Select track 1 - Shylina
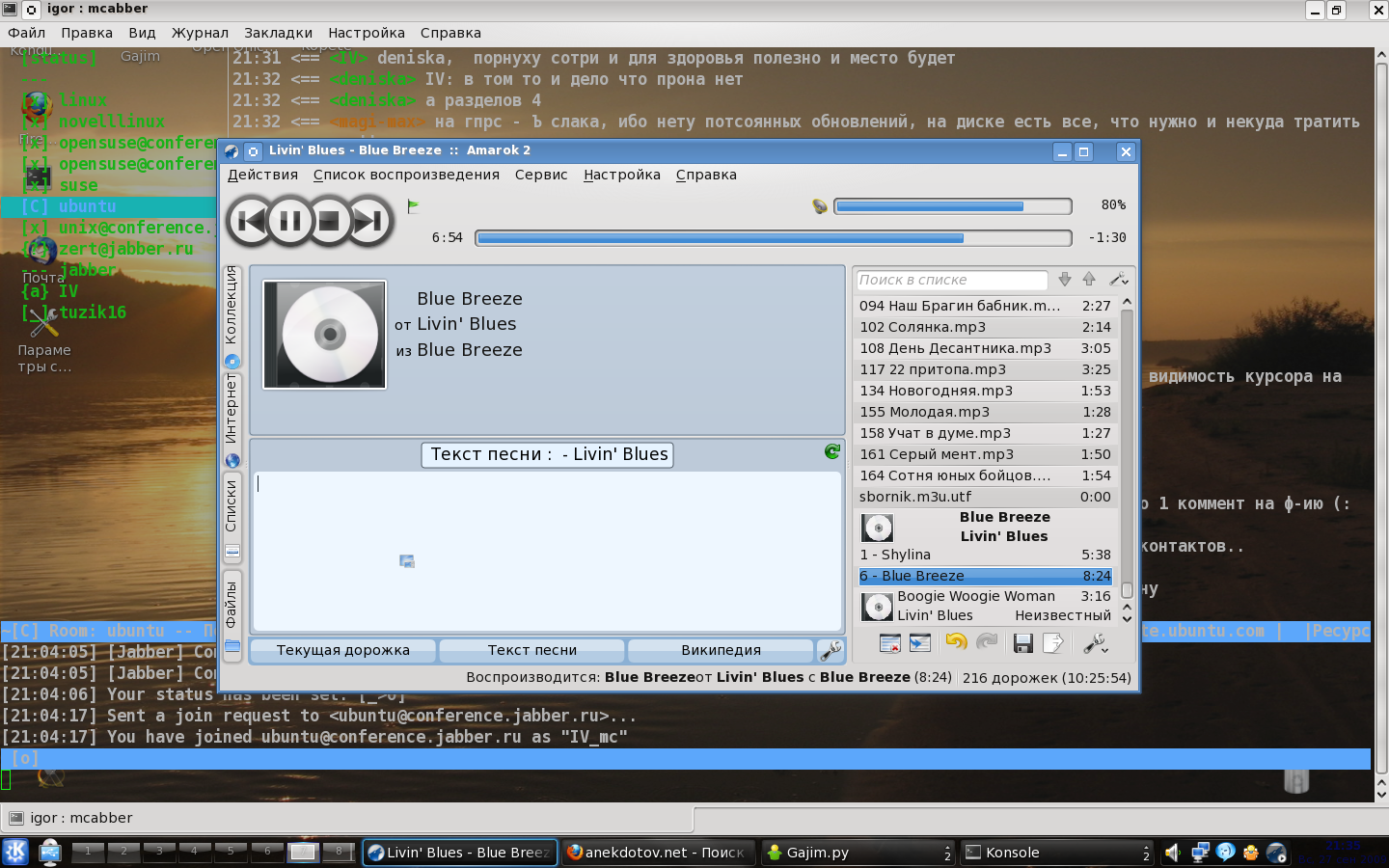Viewport: 1389px width, 868px height. click(985, 555)
